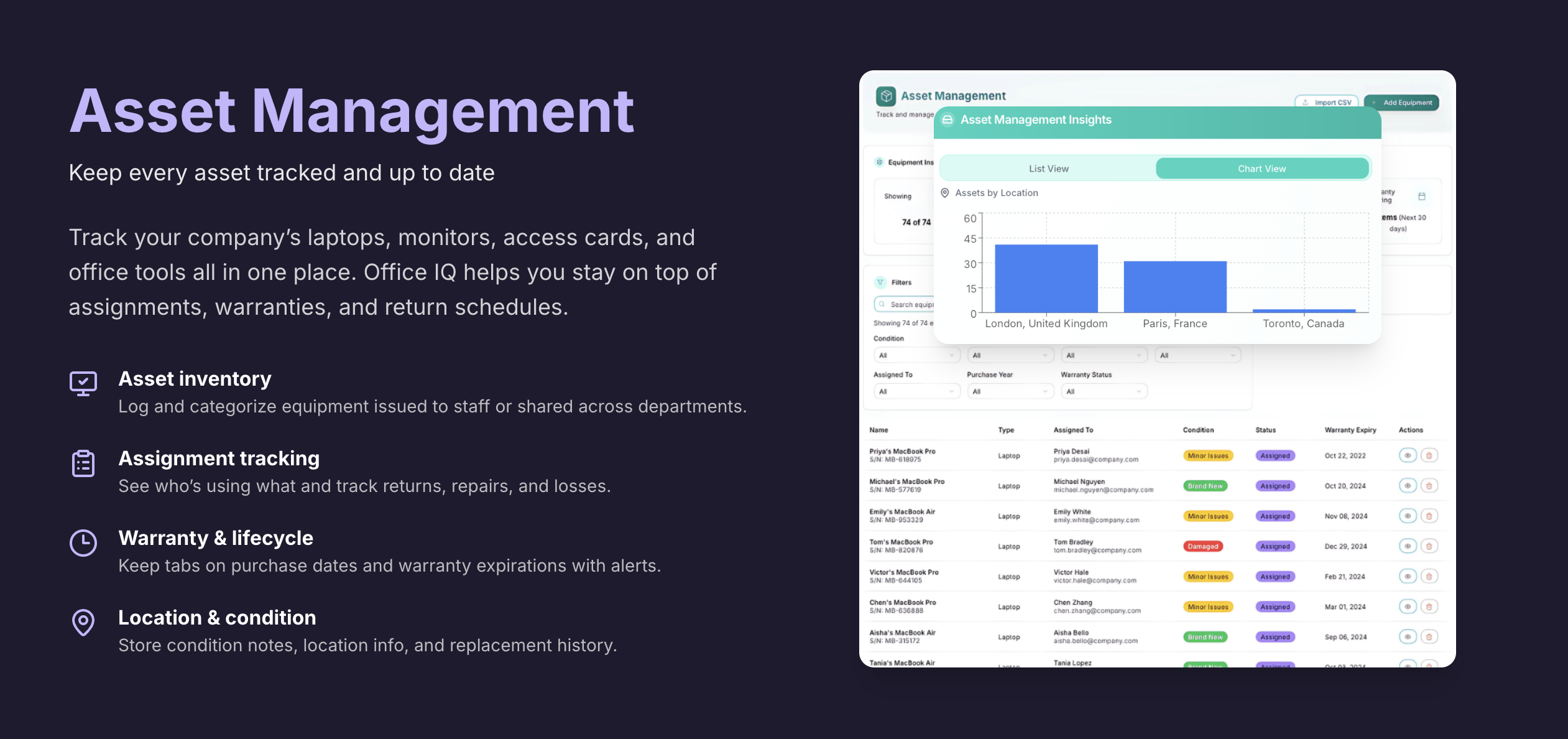Click trash icon for Tom's MacBook Pro
This screenshot has height=739, width=1568.
coord(1429,546)
